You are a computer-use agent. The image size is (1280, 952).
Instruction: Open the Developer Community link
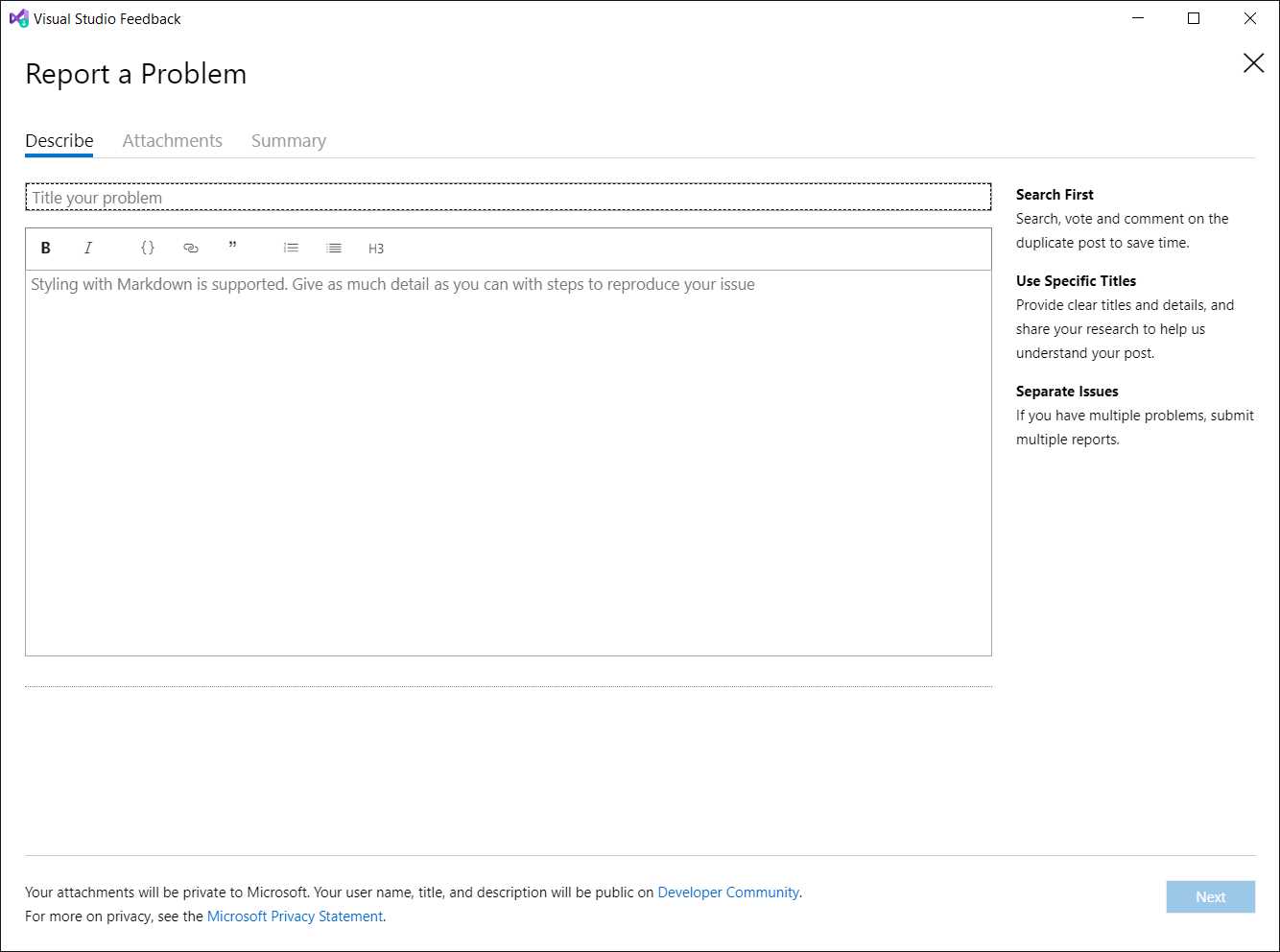[728, 892]
